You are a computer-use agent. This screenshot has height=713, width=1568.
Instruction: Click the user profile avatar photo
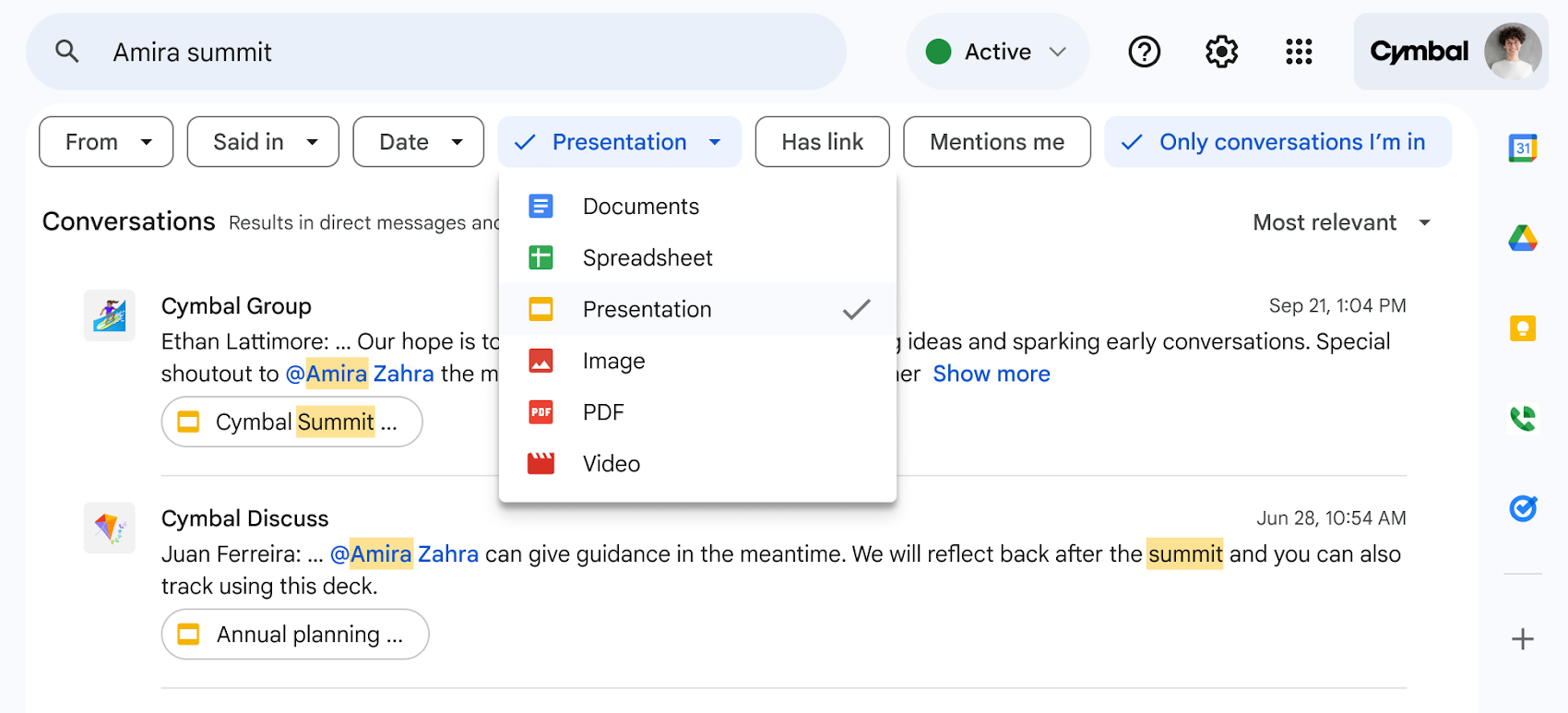pyautogui.click(x=1513, y=52)
